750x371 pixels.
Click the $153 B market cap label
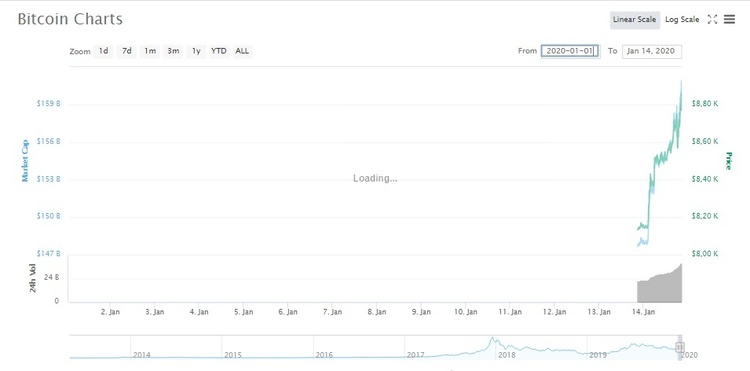[x=49, y=179]
